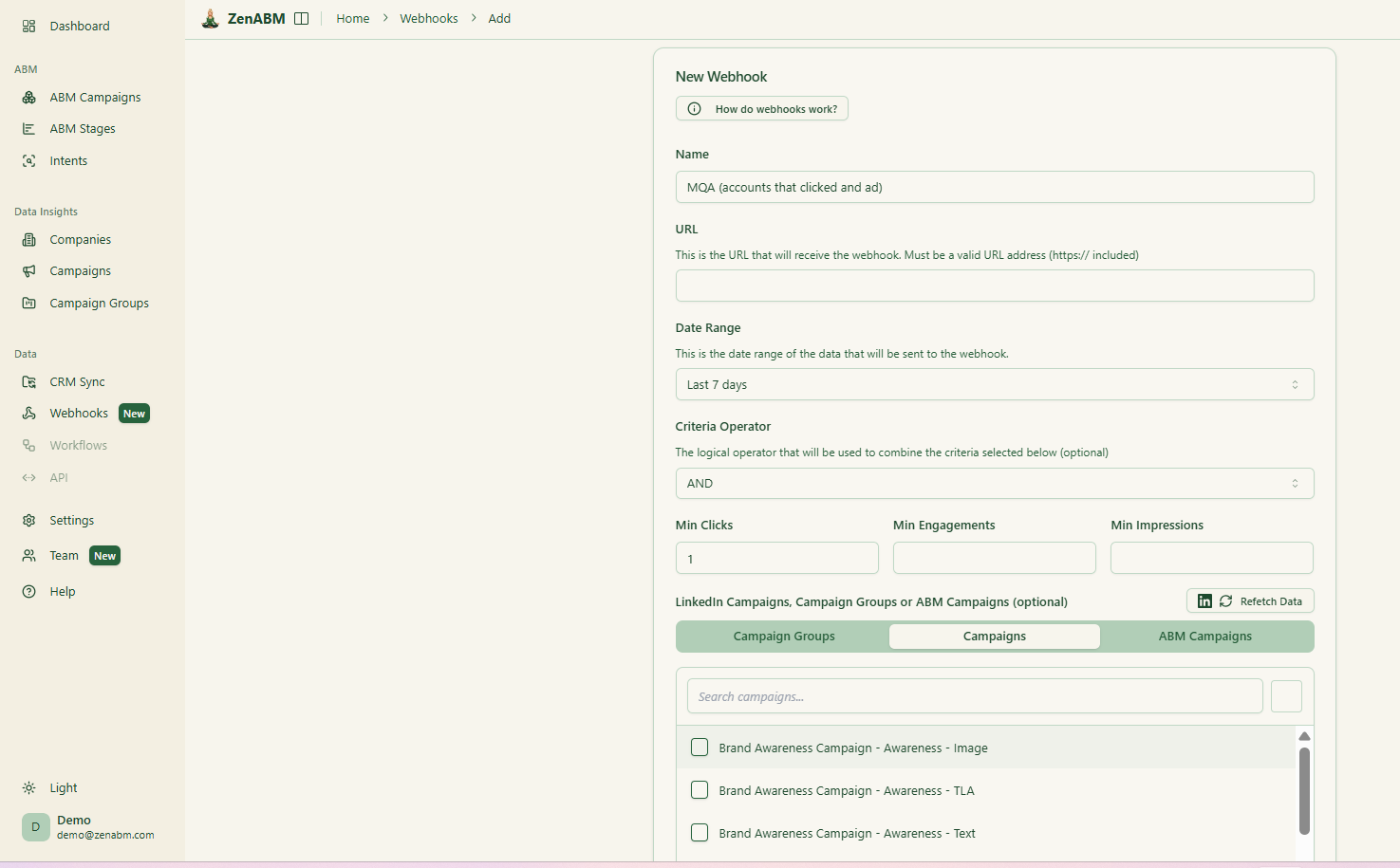Click the CRM Sync icon
This screenshot has width=1400, height=868.
(x=29, y=381)
